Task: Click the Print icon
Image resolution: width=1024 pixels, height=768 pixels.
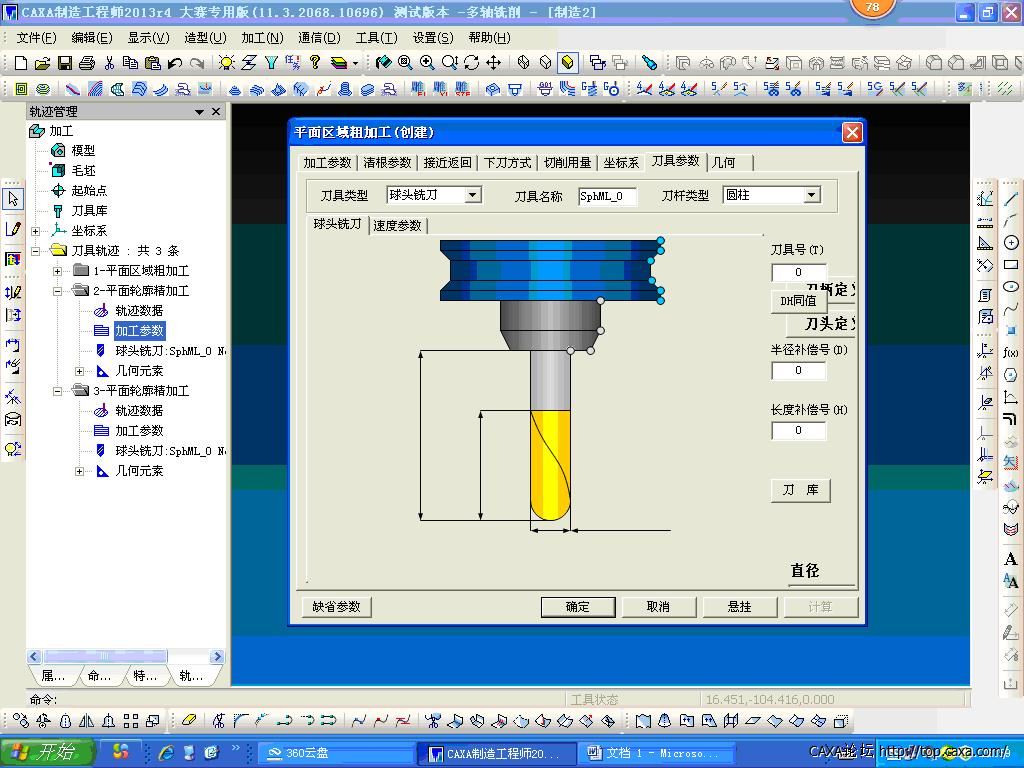Action: click(87, 63)
